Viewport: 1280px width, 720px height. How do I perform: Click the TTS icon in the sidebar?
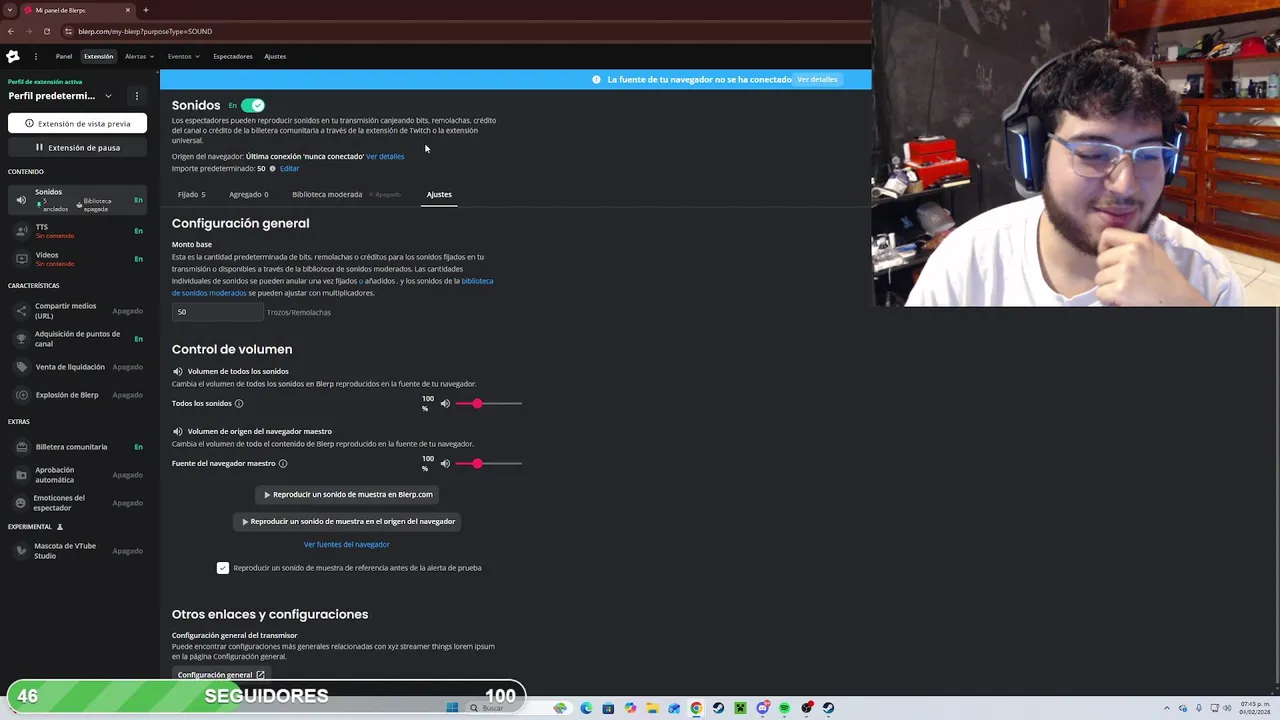21,231
